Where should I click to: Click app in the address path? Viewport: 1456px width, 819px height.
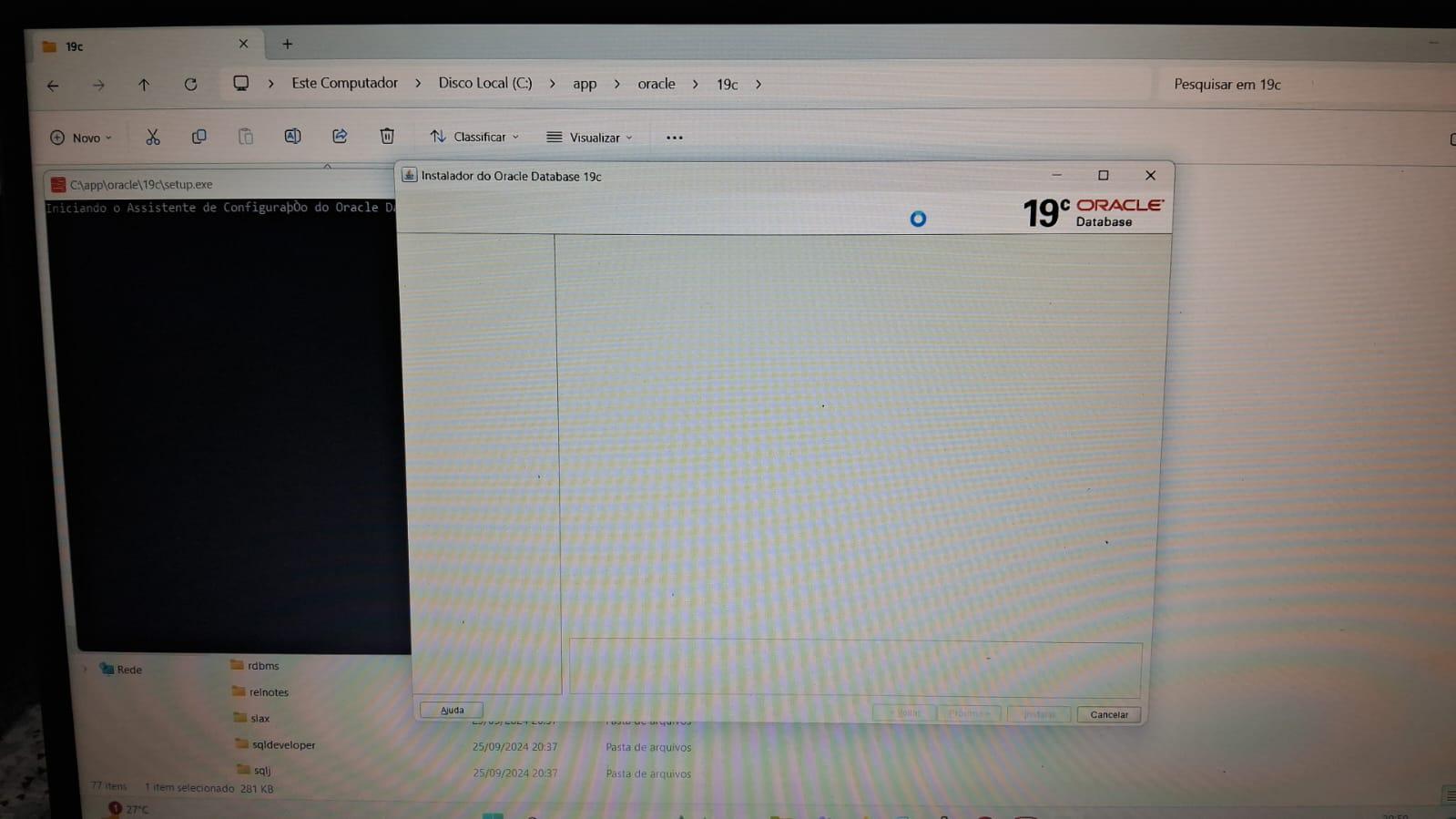[585, 84]
